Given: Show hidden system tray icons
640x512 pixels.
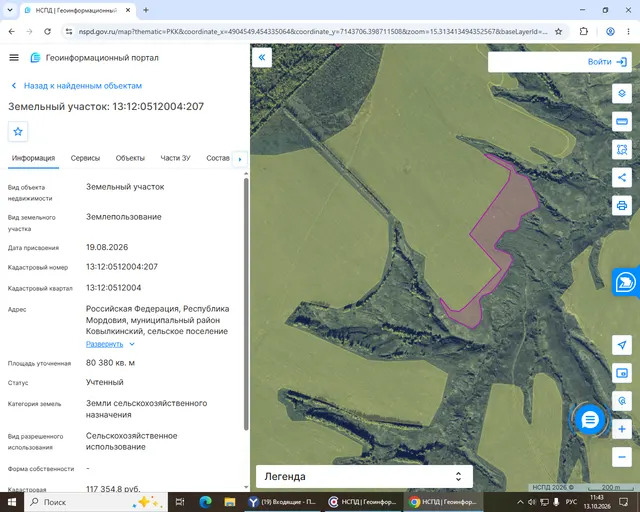Looking at the screenshot, I should point(520,502).
